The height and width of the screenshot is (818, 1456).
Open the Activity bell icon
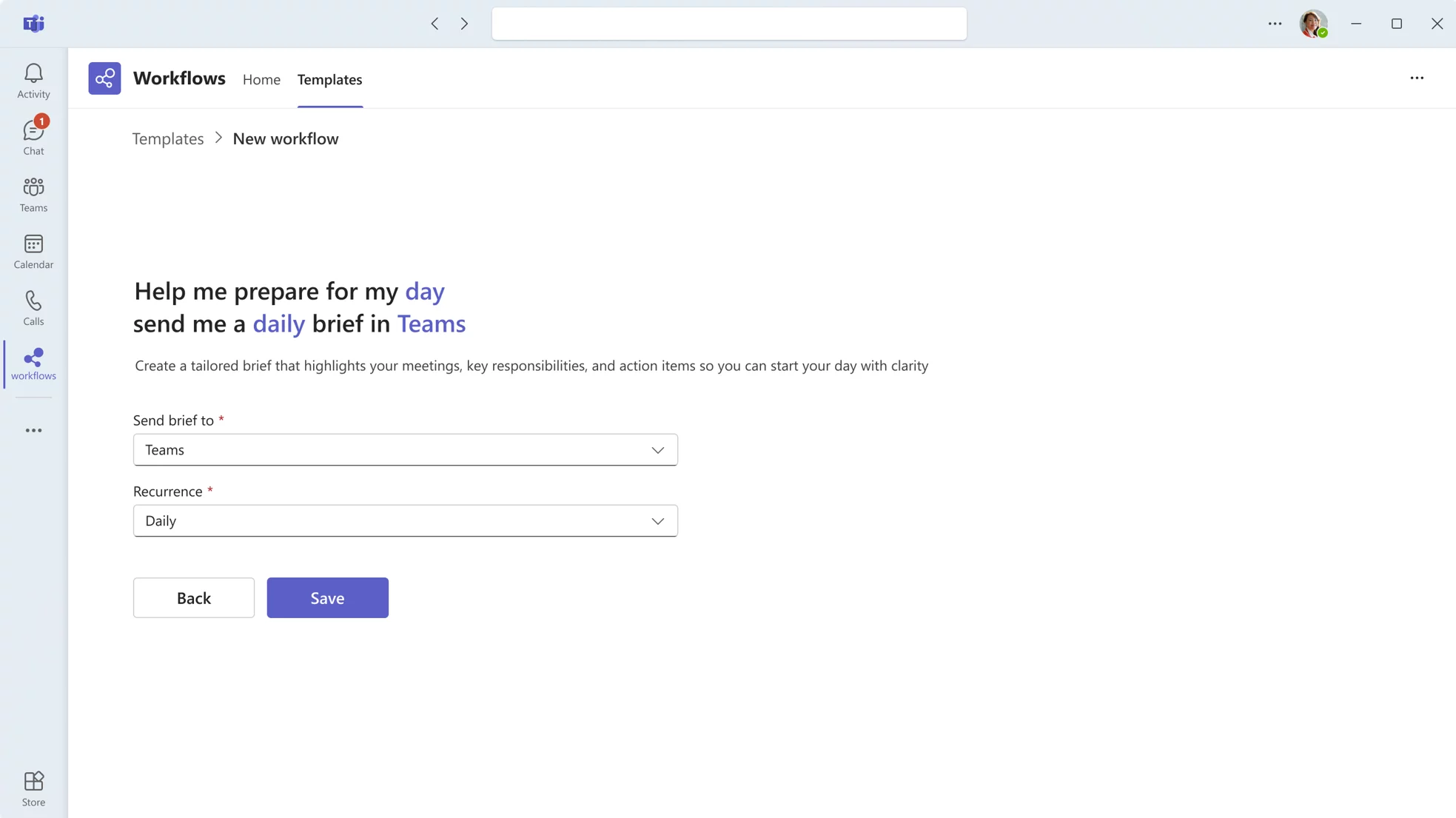(x=33, y=80)
